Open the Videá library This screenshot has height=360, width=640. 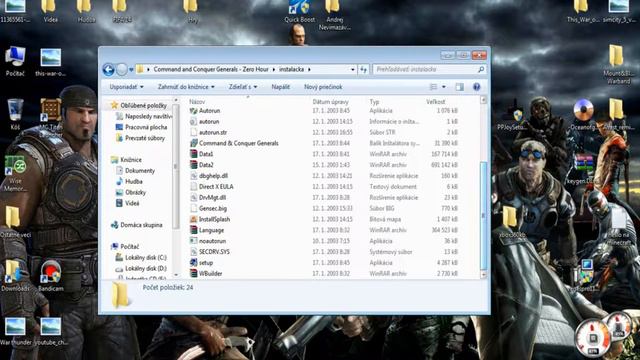tap(132, 203)
